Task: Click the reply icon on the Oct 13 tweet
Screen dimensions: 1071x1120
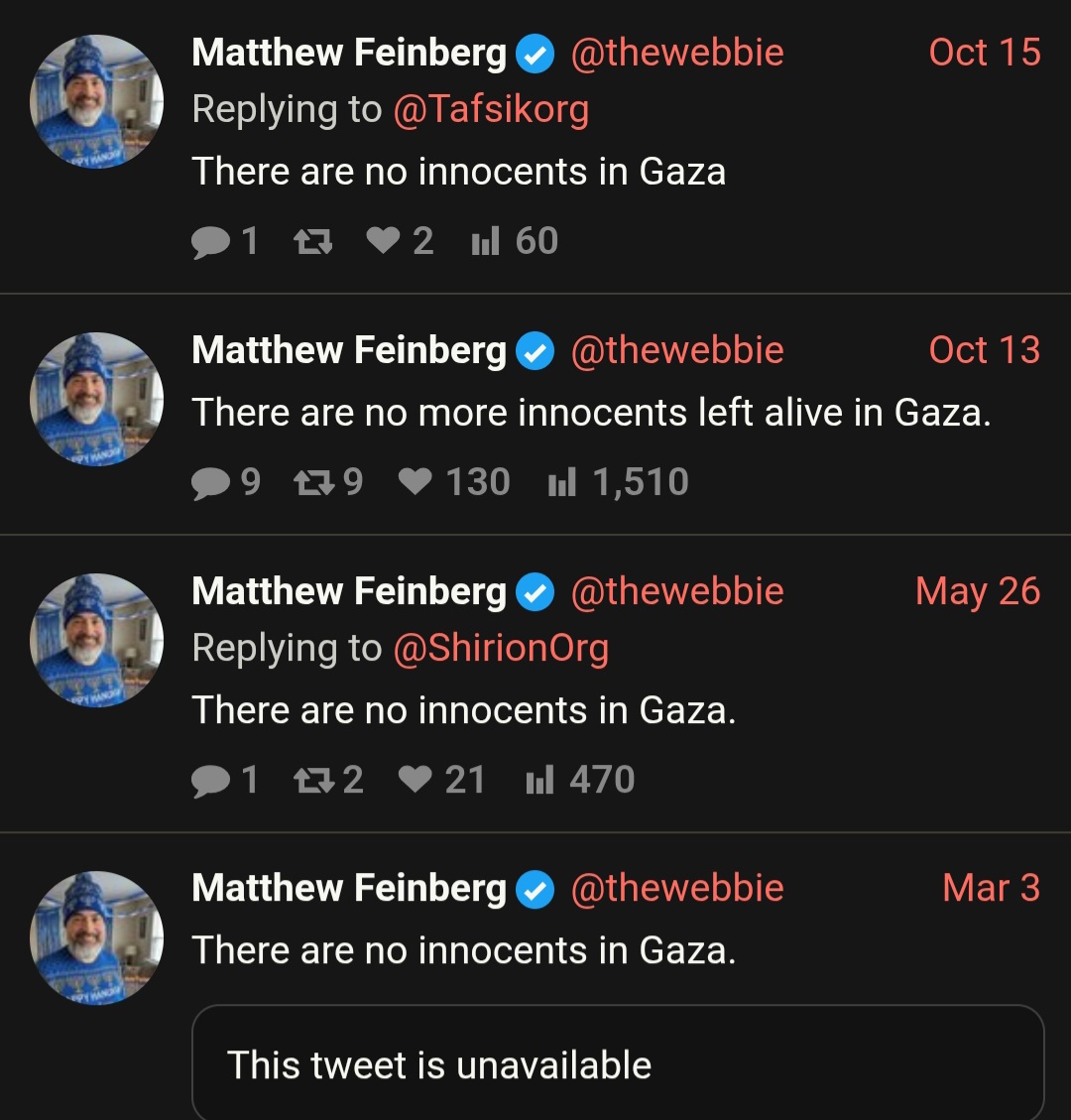Action: pos(210,483)
